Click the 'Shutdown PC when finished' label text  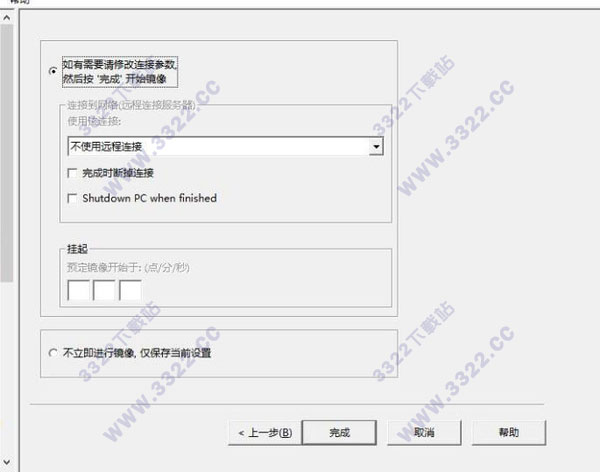click(150, 198)
